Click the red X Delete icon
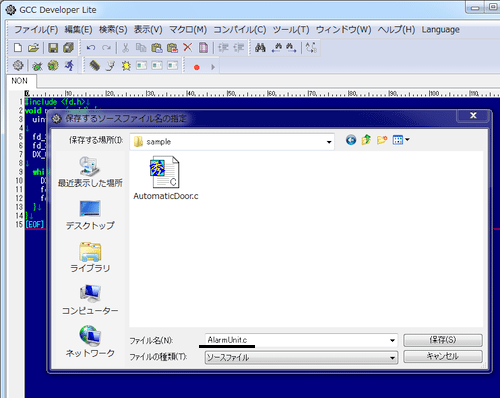The image size is (500, 398). pos(188,47)
